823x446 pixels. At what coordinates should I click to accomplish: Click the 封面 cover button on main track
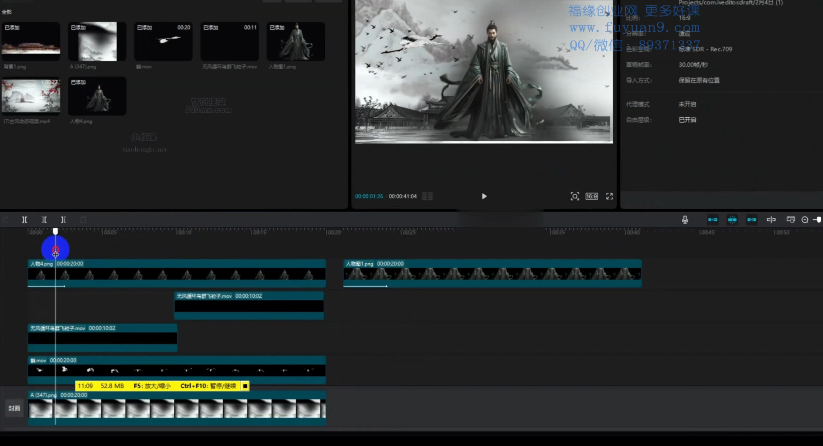point(14,408)
